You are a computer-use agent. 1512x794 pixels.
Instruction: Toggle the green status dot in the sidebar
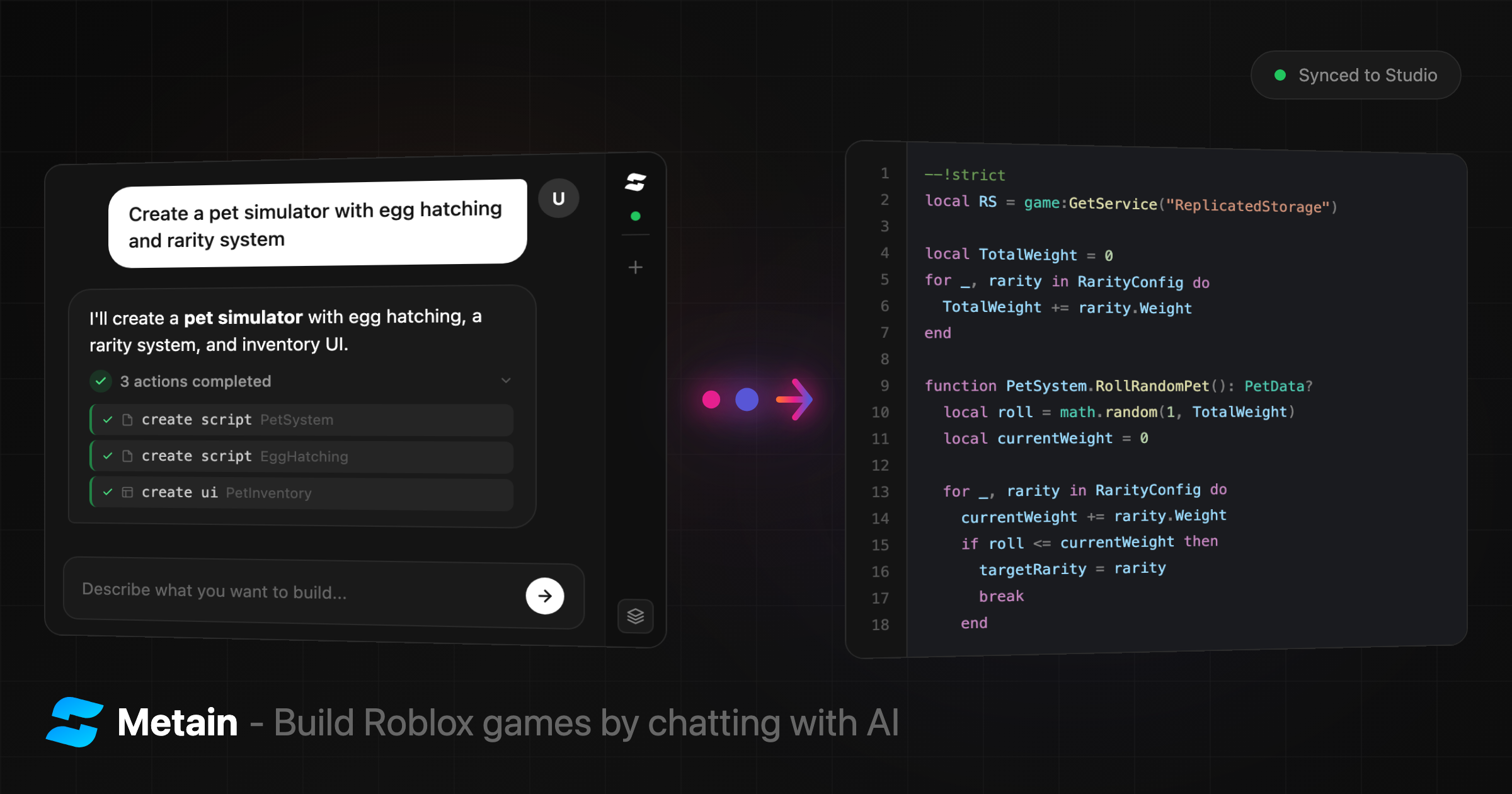tap(635, 215)
